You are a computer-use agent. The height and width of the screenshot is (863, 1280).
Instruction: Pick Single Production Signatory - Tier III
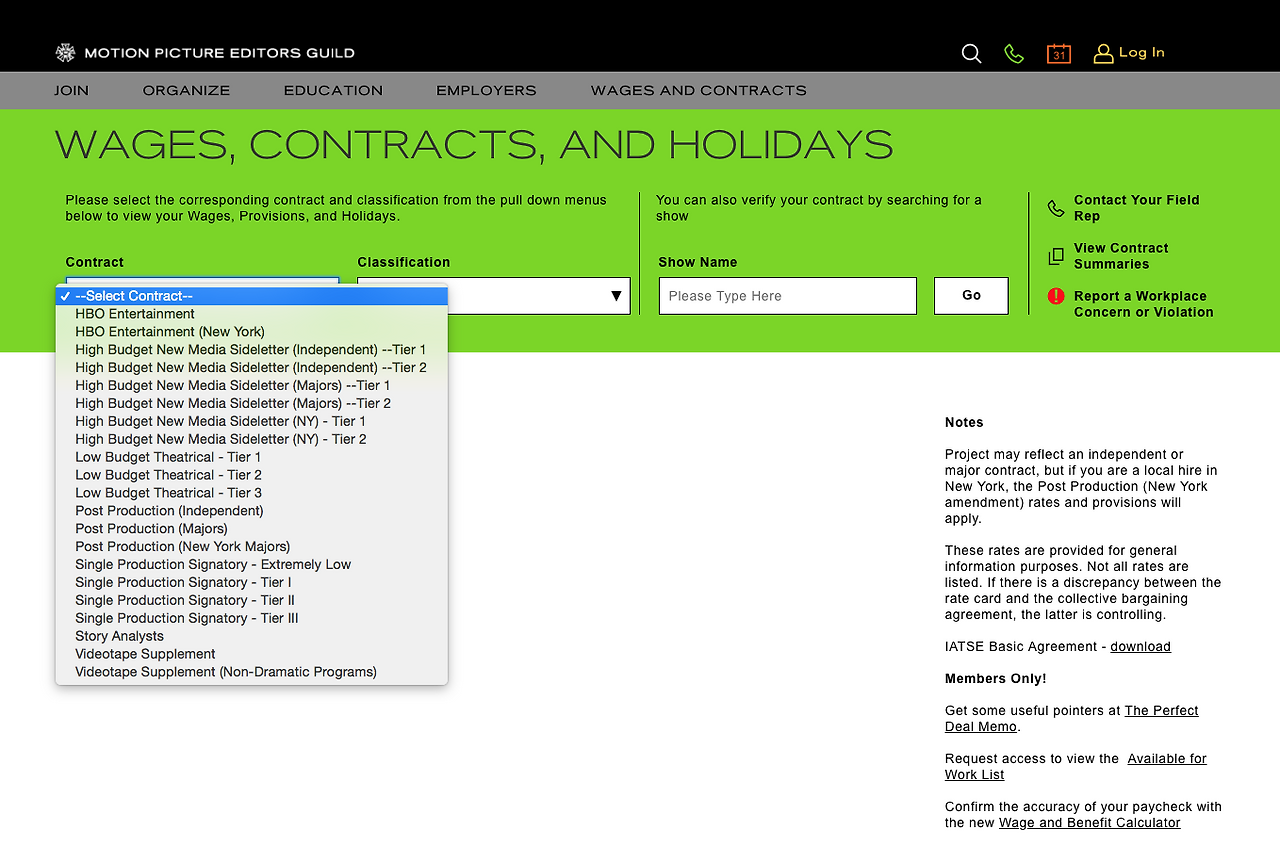(252, 619)
